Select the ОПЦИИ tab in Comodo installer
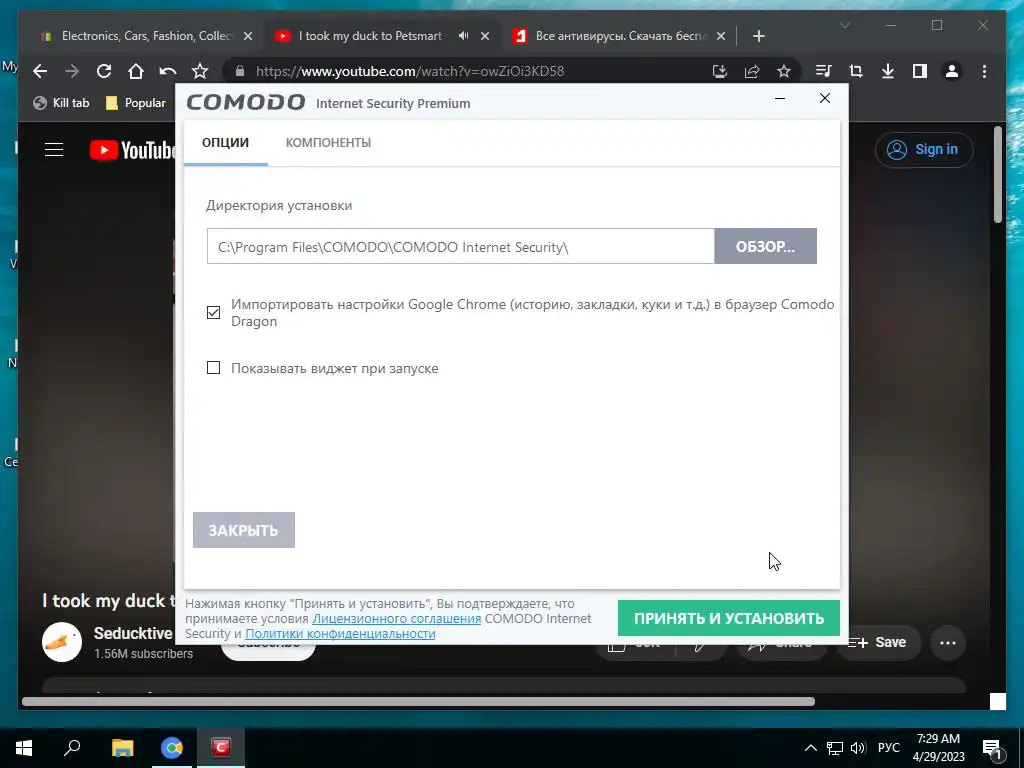1024x768 pixels. [x=225, y=142]
